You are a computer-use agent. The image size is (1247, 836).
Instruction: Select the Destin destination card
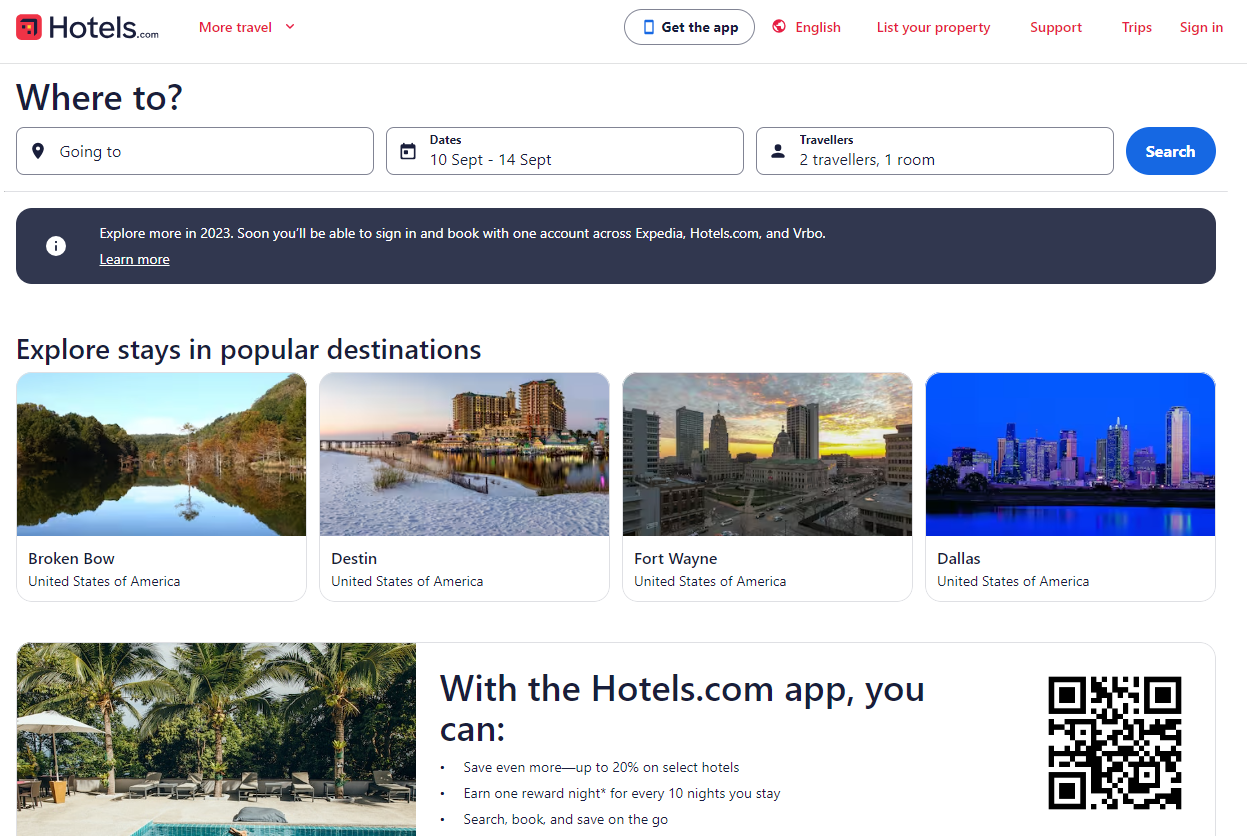pyautogui.click(x=464, y=487)
